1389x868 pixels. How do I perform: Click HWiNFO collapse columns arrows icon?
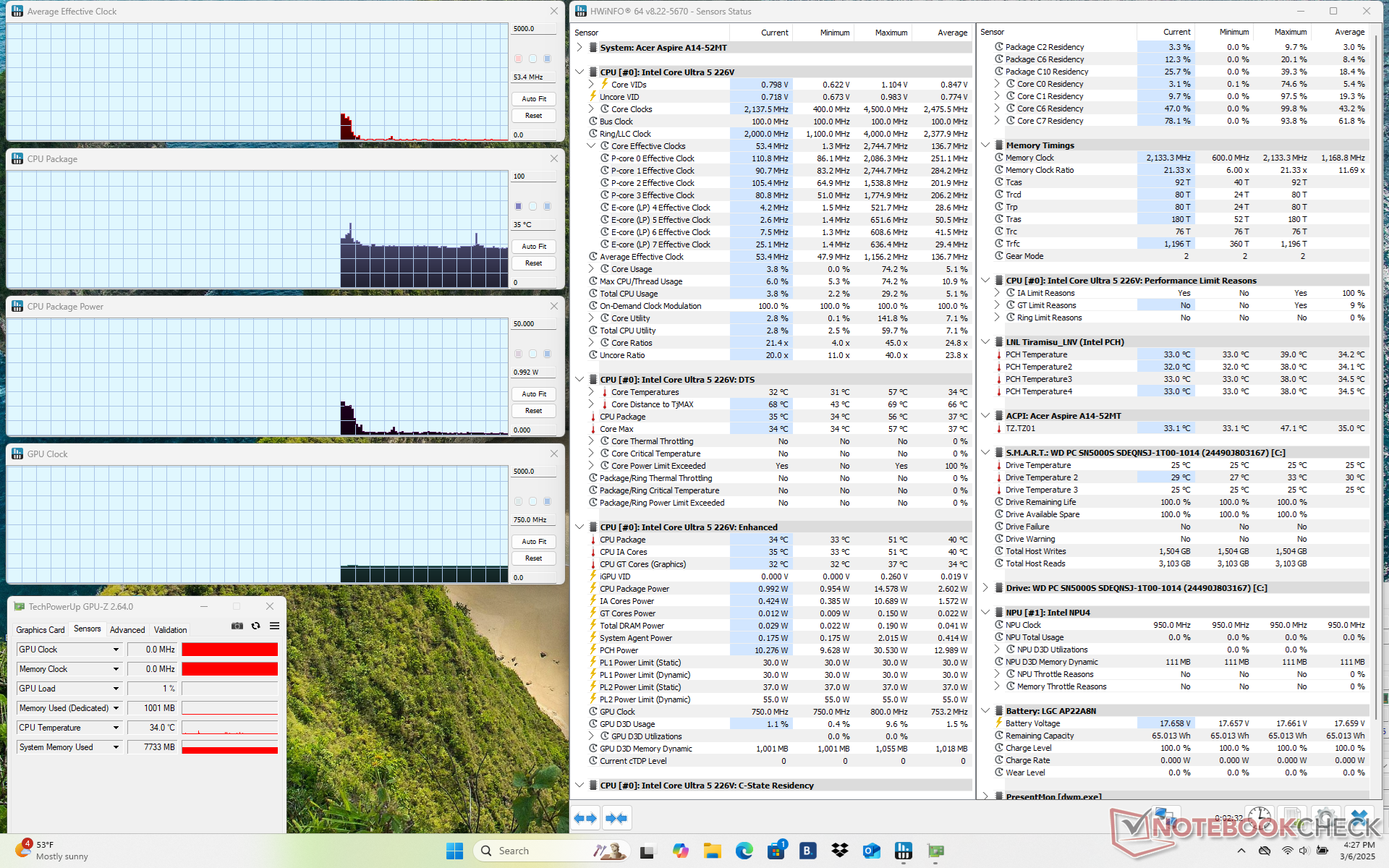616,818
